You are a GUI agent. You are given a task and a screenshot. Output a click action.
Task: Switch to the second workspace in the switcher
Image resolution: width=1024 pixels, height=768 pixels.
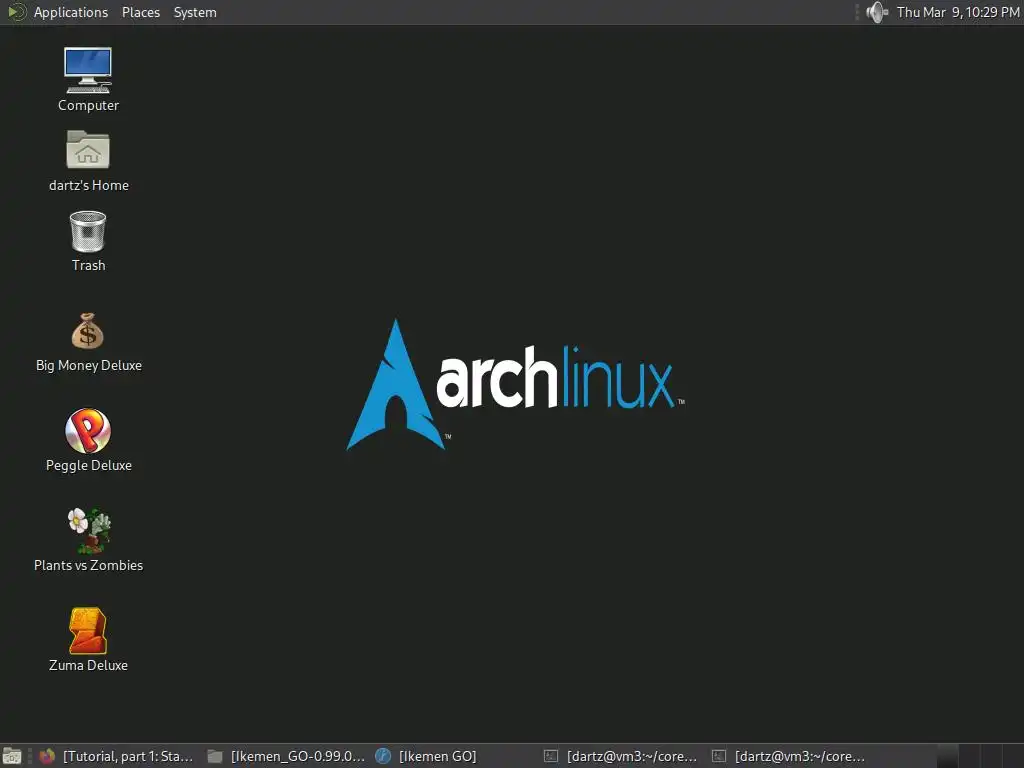(970, 756)
